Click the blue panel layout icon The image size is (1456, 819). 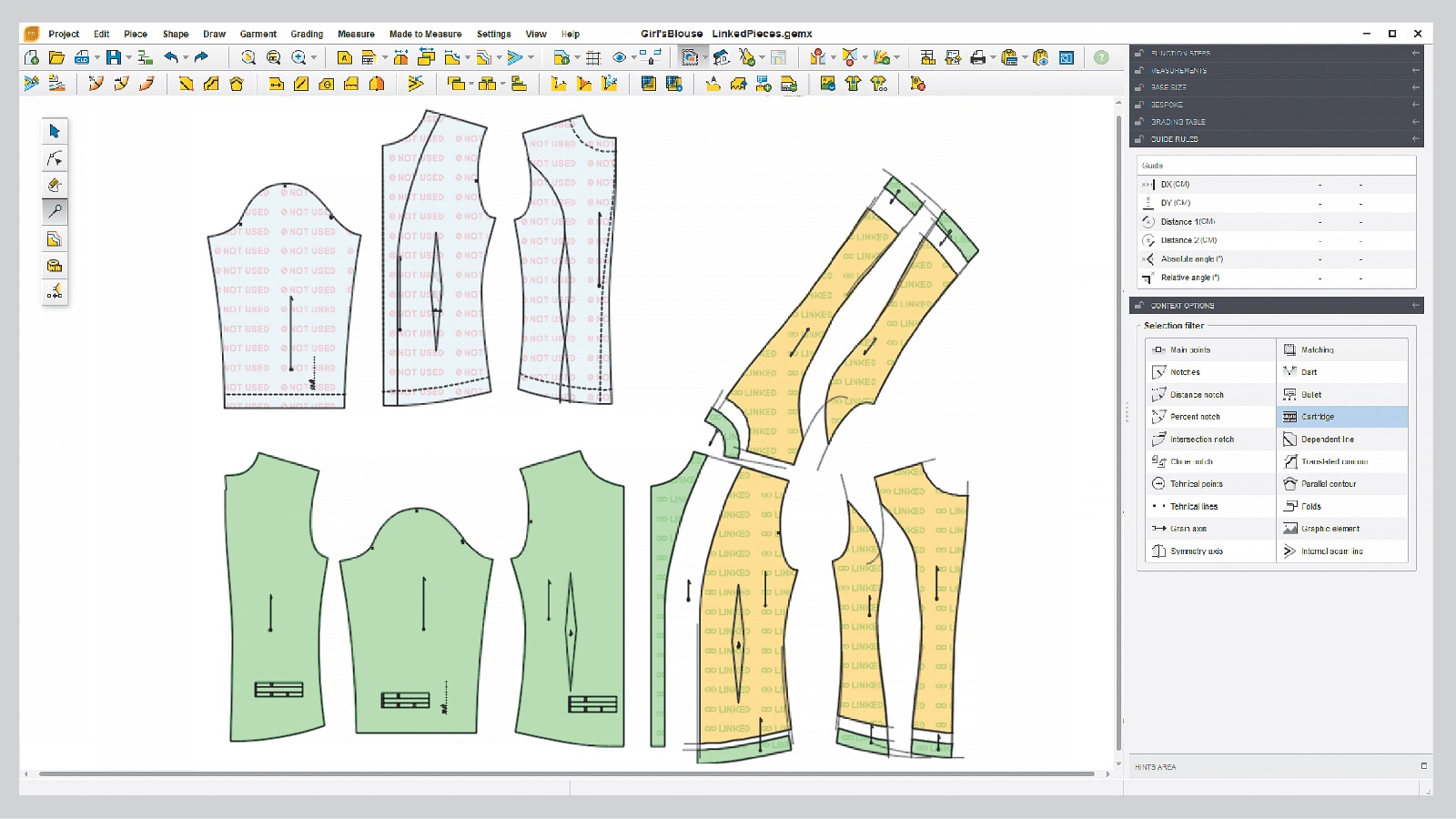tap(1067, 57)
